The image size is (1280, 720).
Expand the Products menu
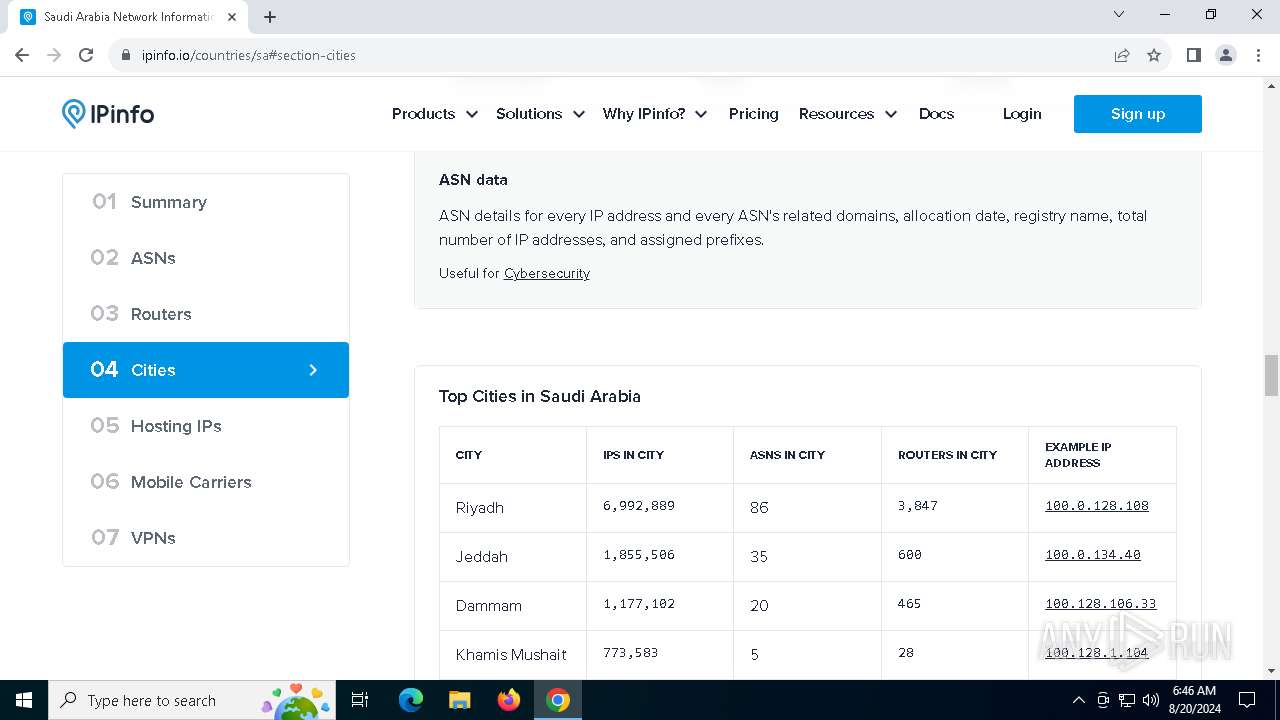pos(435,114)
